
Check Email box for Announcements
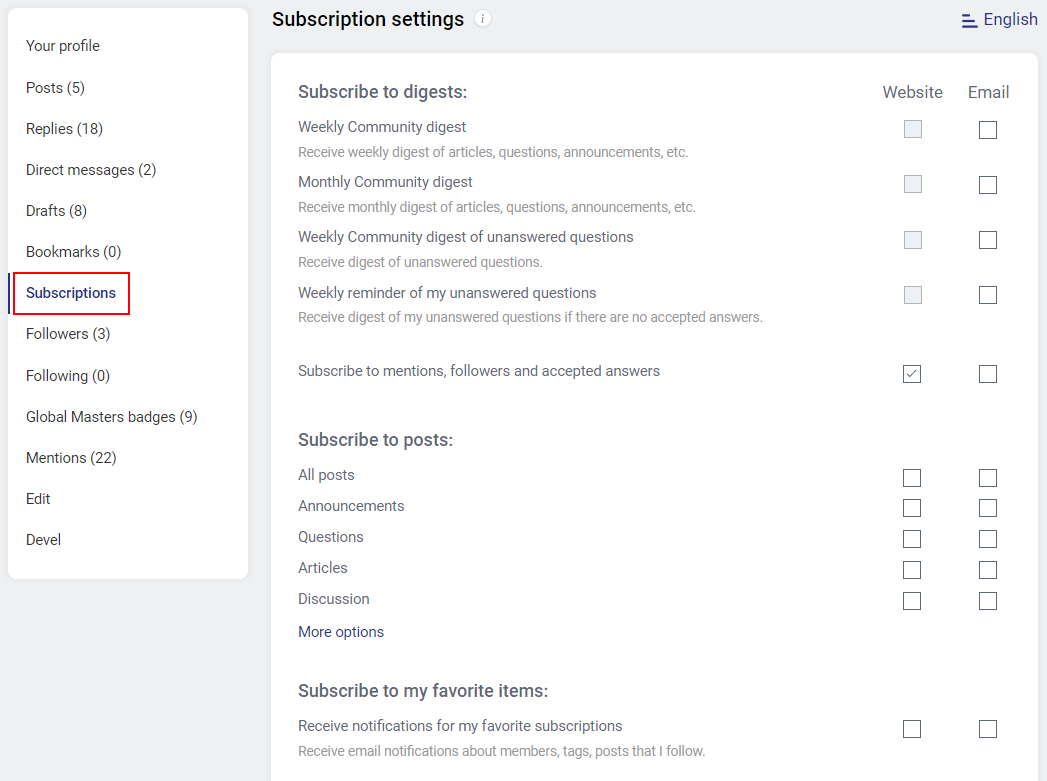pyautogui.click(x=988, y=508)
